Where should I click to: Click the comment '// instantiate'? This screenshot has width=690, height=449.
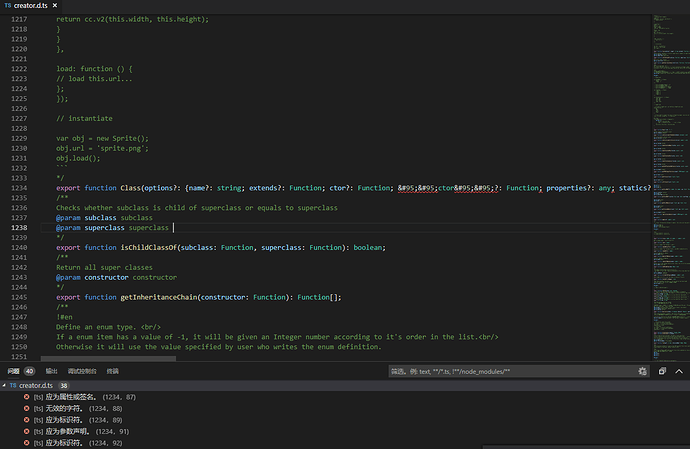click(x=84, y=118)
